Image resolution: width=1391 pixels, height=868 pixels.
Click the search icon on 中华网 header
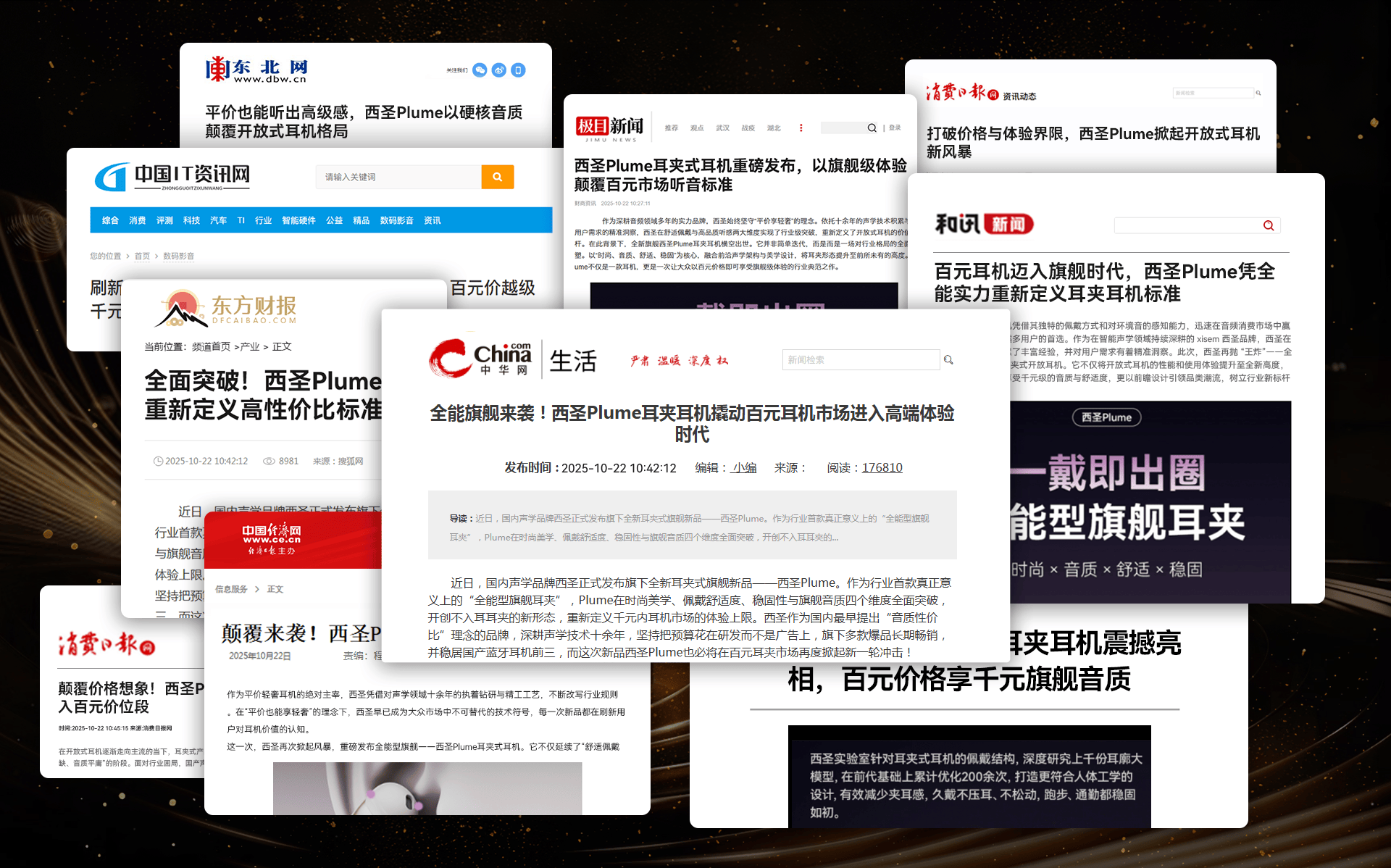[x=949, y=359]
